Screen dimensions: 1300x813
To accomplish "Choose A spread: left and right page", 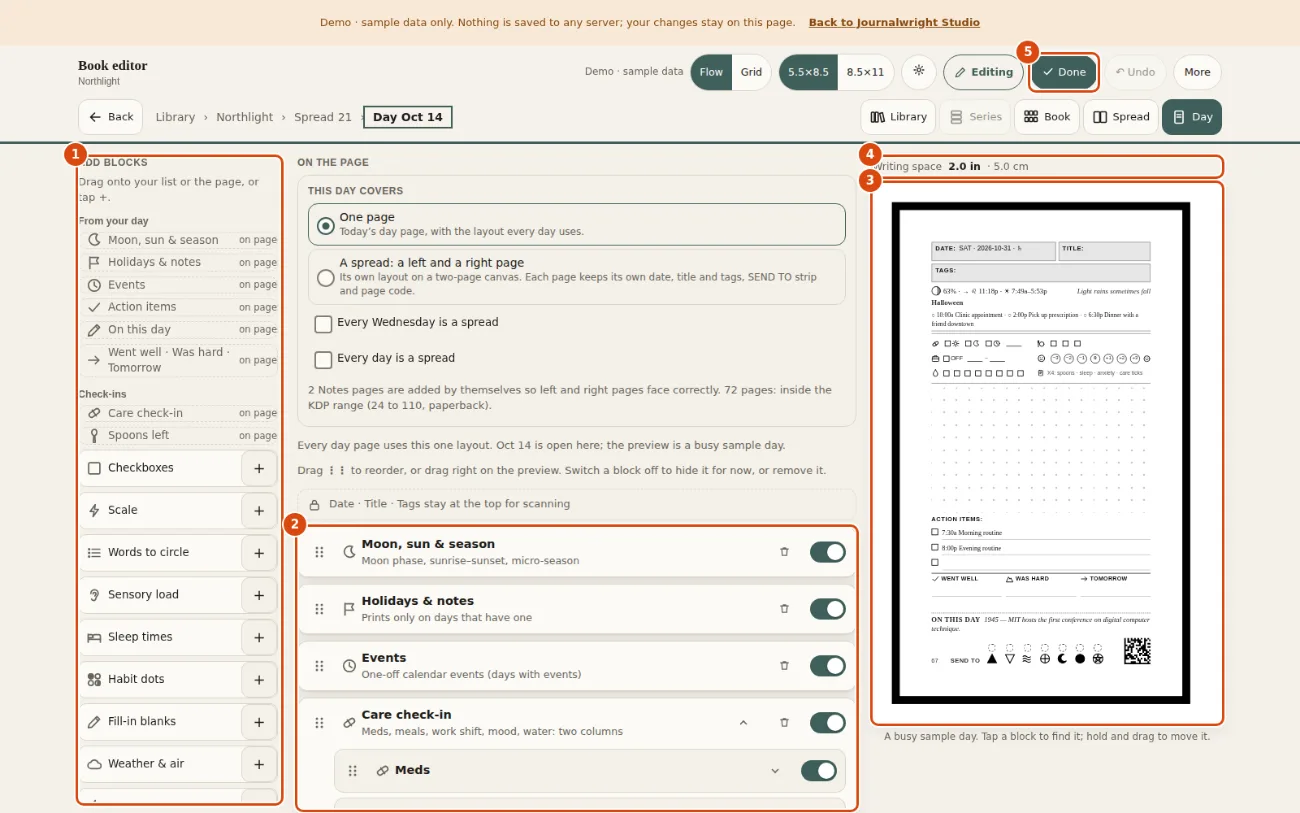I will pyautogui.click(x=325, y=278).
